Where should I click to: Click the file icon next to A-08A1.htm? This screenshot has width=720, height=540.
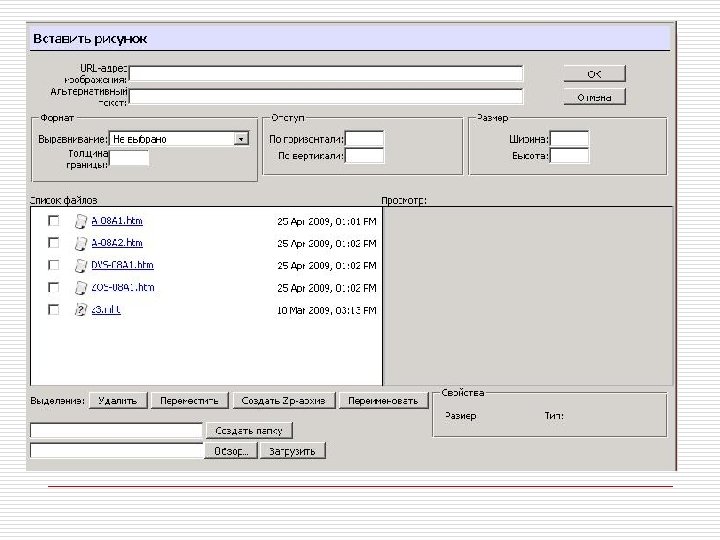pos(81,221)
